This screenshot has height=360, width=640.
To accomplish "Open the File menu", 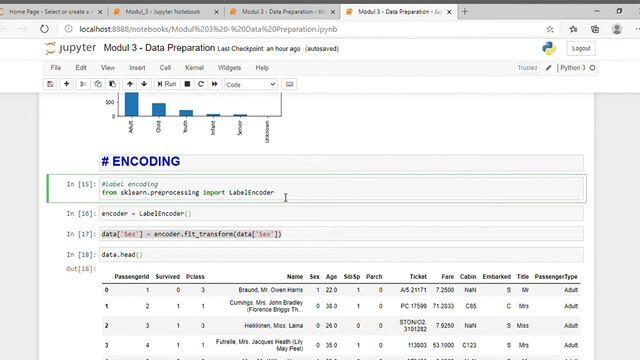I will click(56, 68).
